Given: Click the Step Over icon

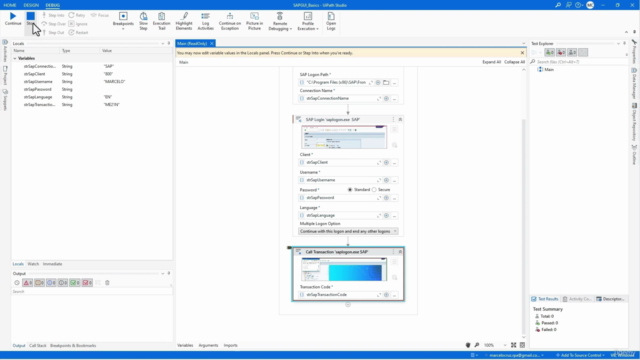Looking at the screenshot, I should 44,24.
